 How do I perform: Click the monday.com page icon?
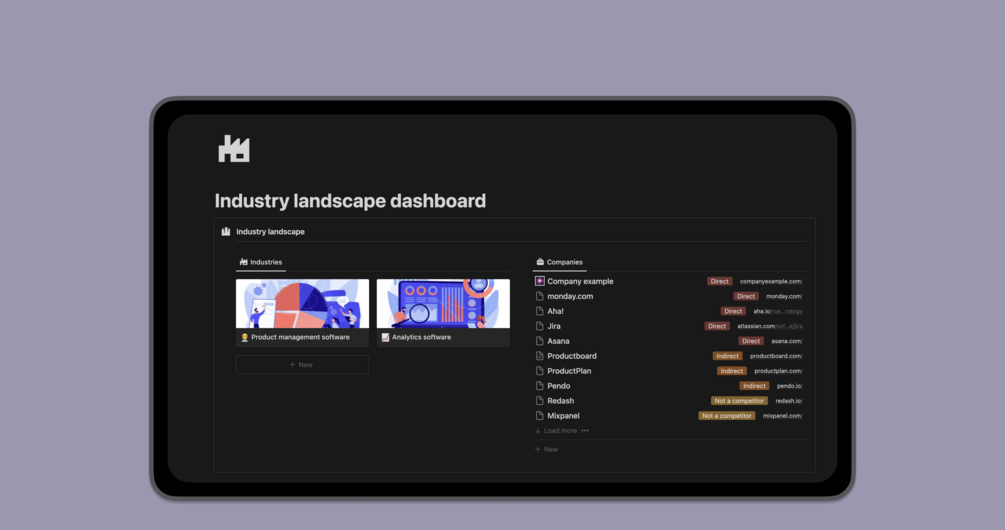[x=540, y=296]
